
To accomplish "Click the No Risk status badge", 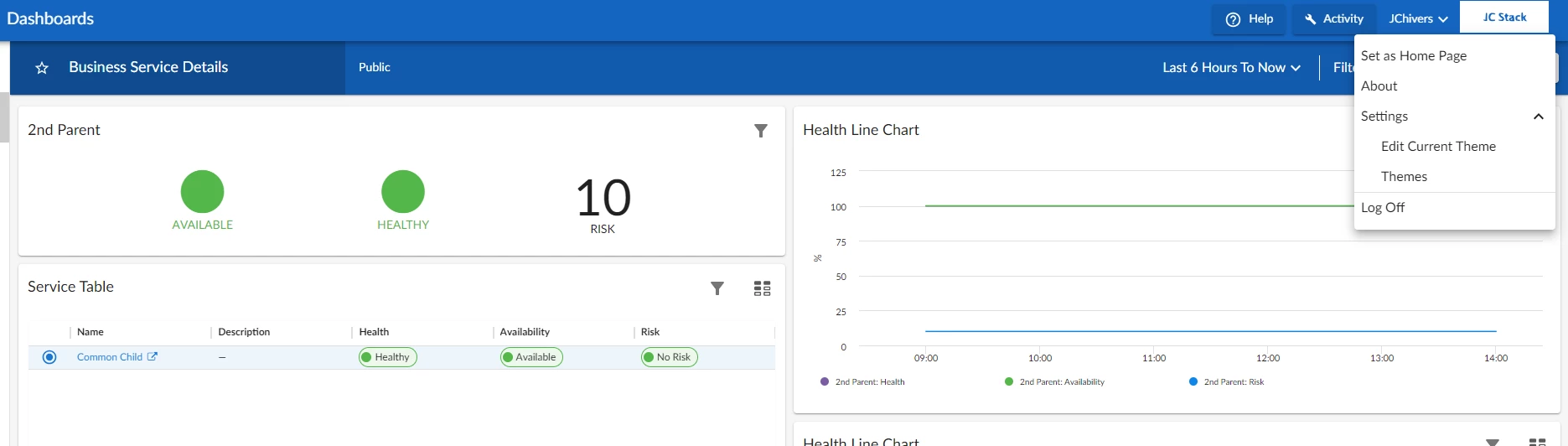I will pyautogui.click(x=670, y=357).
